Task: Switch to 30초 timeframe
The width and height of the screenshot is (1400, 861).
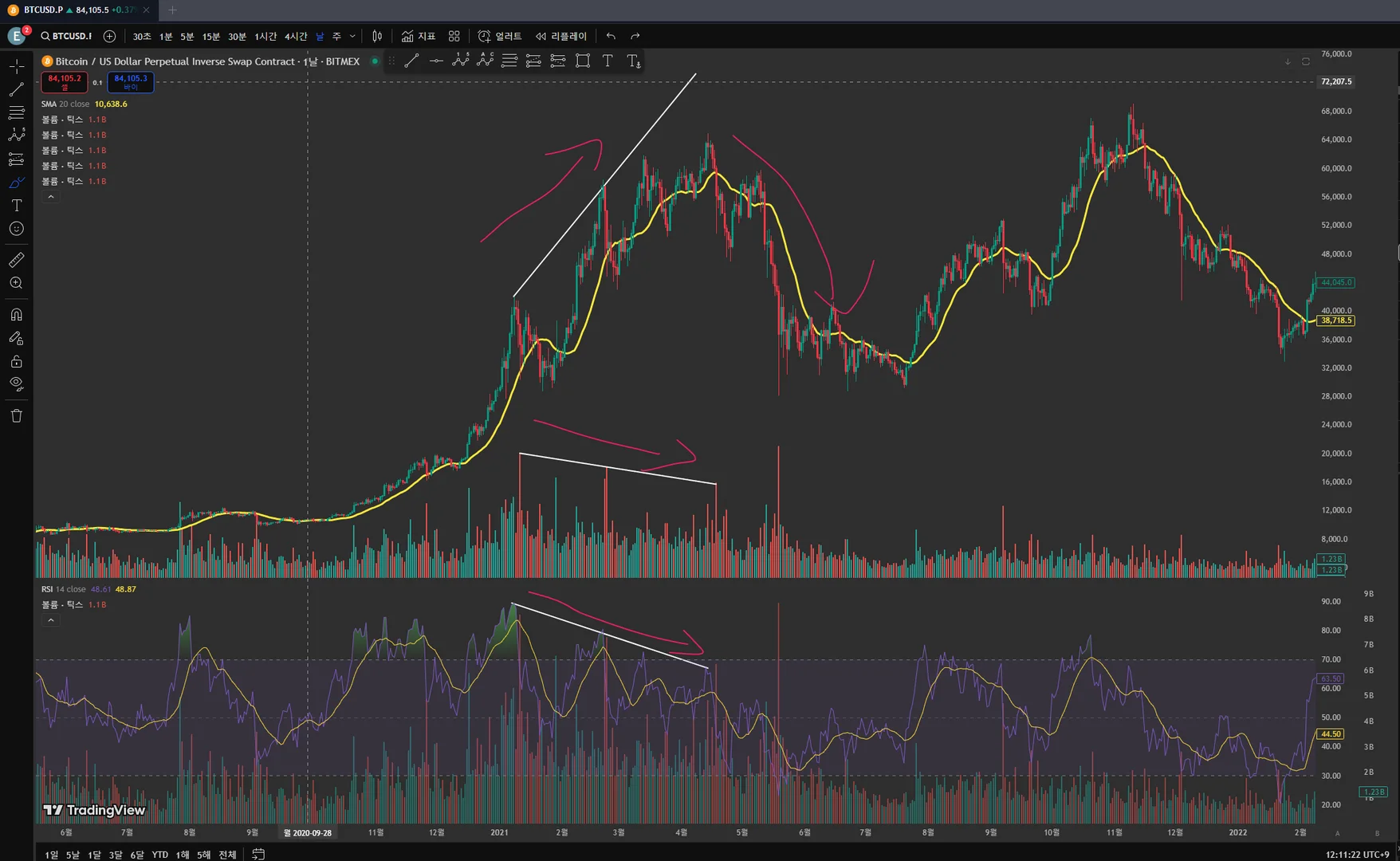Action: pyautogui.click(x=142, y=36)
